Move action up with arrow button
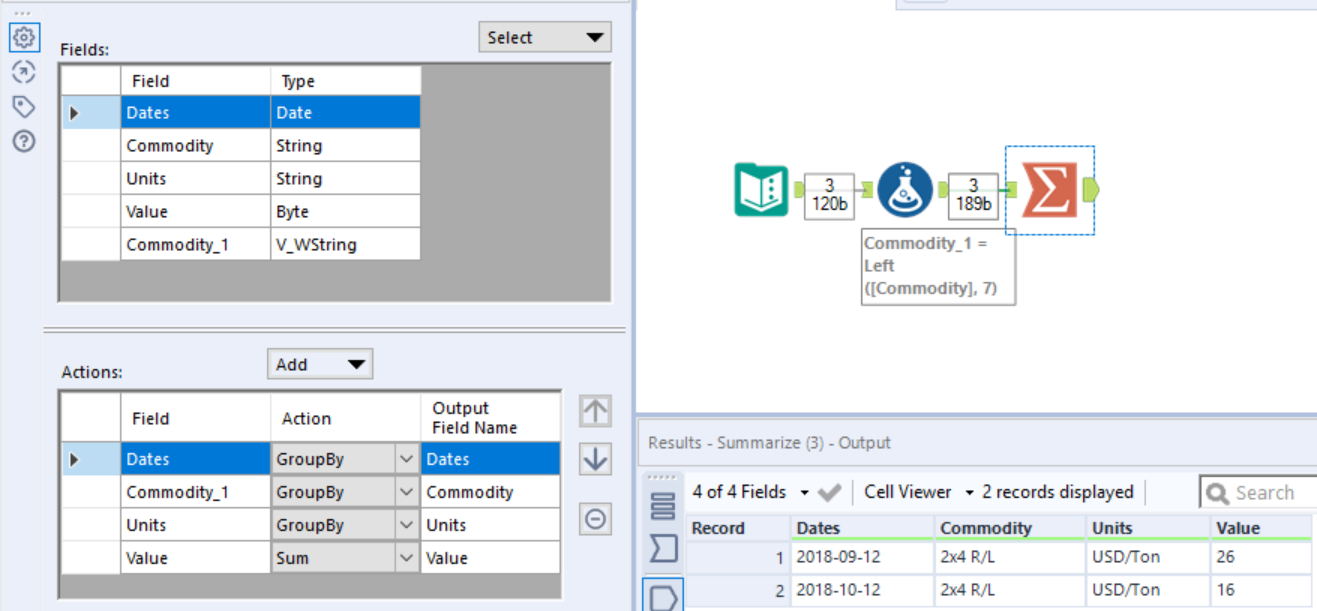1317x611 pixels. 595,410
